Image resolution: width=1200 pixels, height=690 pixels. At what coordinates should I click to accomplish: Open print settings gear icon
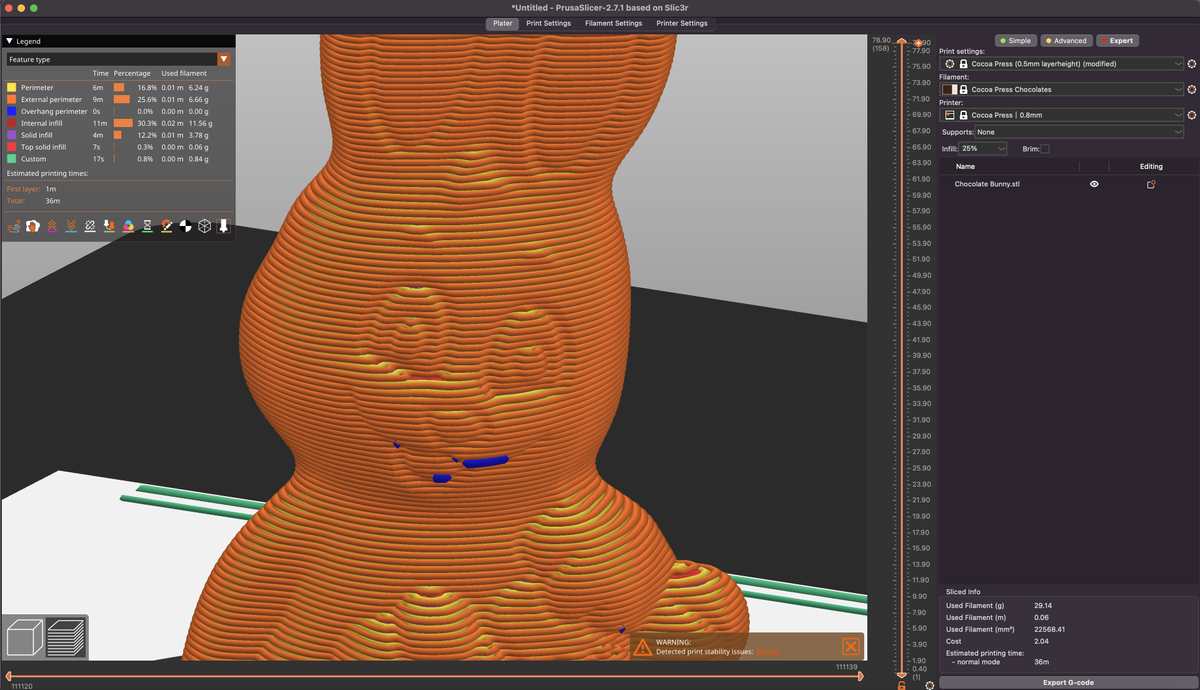click(x=1192, y=63)
